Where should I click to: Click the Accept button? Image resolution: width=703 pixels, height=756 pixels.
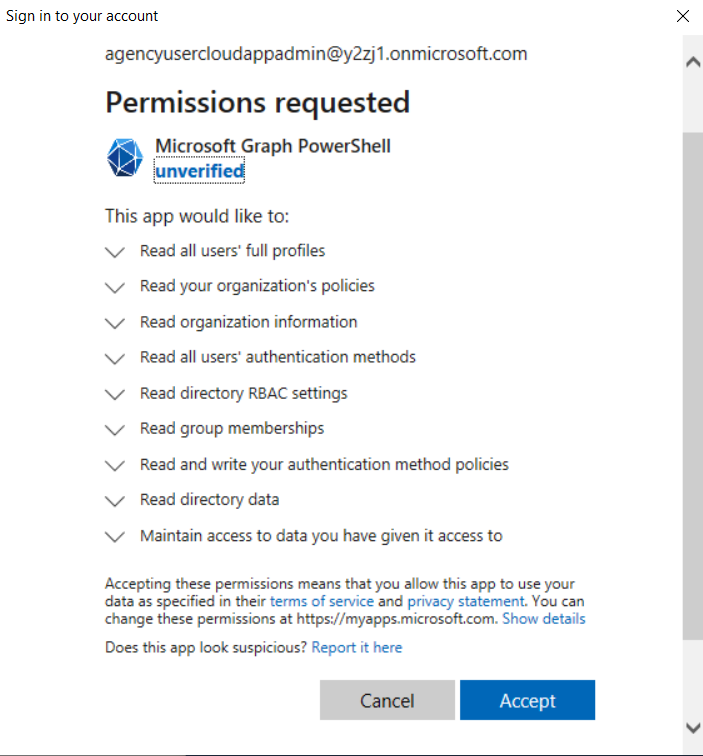(x=527, y=700)
